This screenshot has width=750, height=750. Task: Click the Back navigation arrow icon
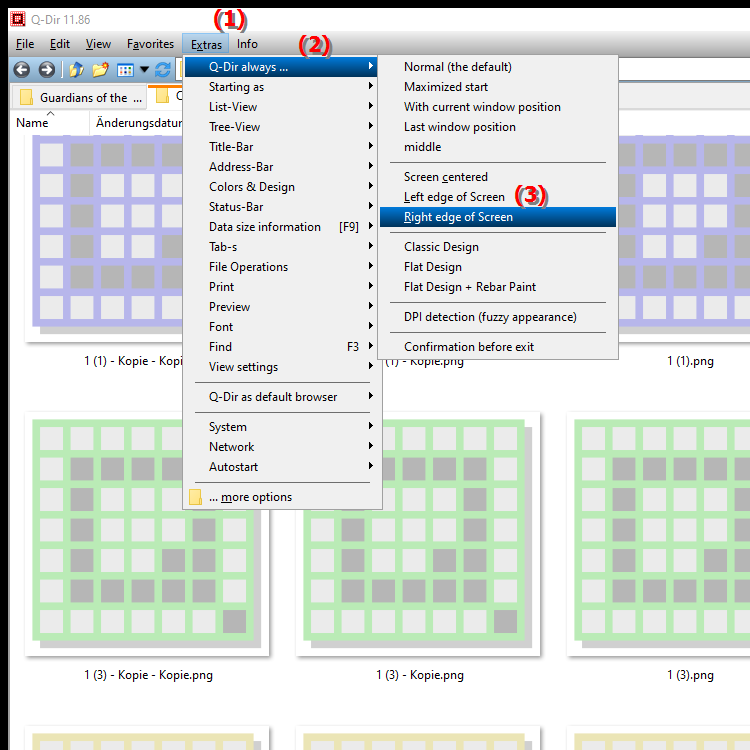pos(22,70)
